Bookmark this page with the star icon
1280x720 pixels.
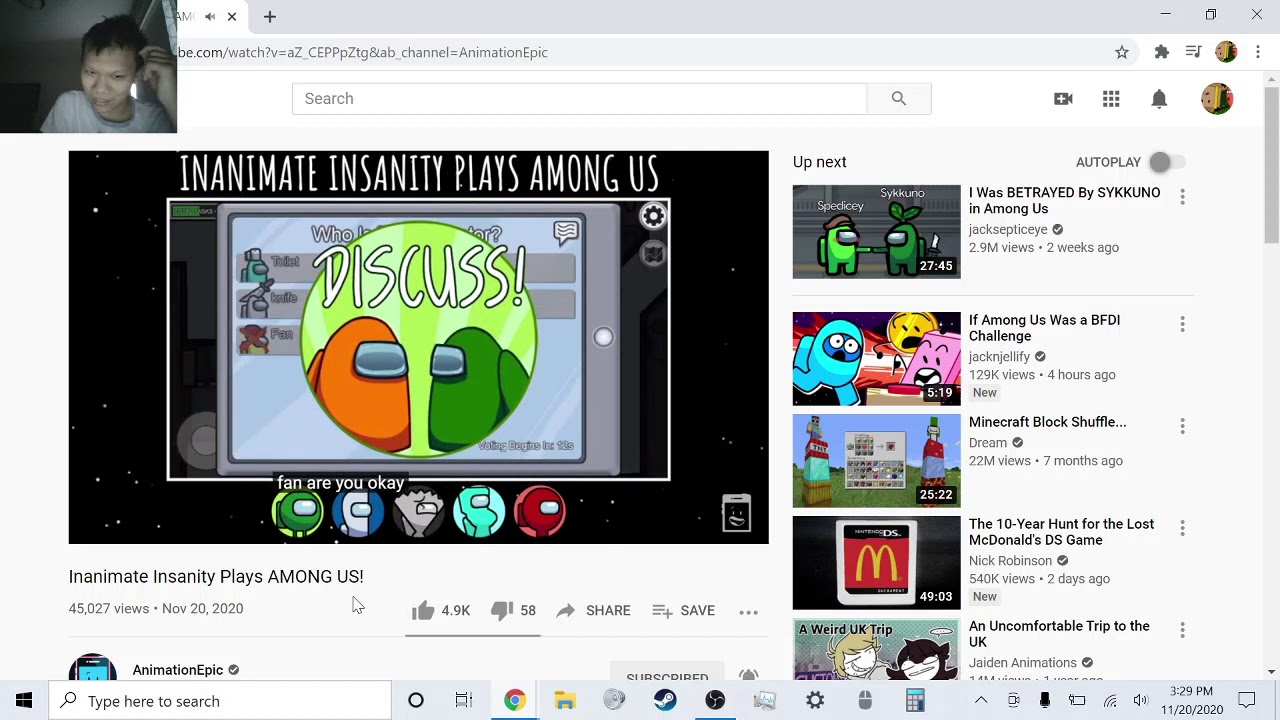pyautogui.click(x=1122, y=52)
